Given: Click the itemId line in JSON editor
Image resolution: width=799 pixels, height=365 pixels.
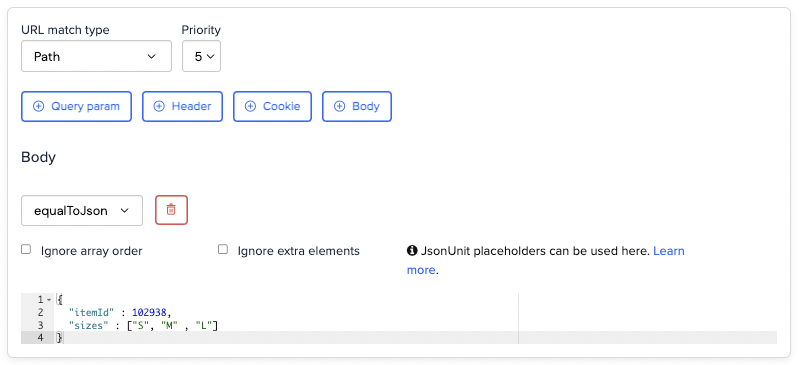Looking at the screenshot, I should (x=285, y=312).
